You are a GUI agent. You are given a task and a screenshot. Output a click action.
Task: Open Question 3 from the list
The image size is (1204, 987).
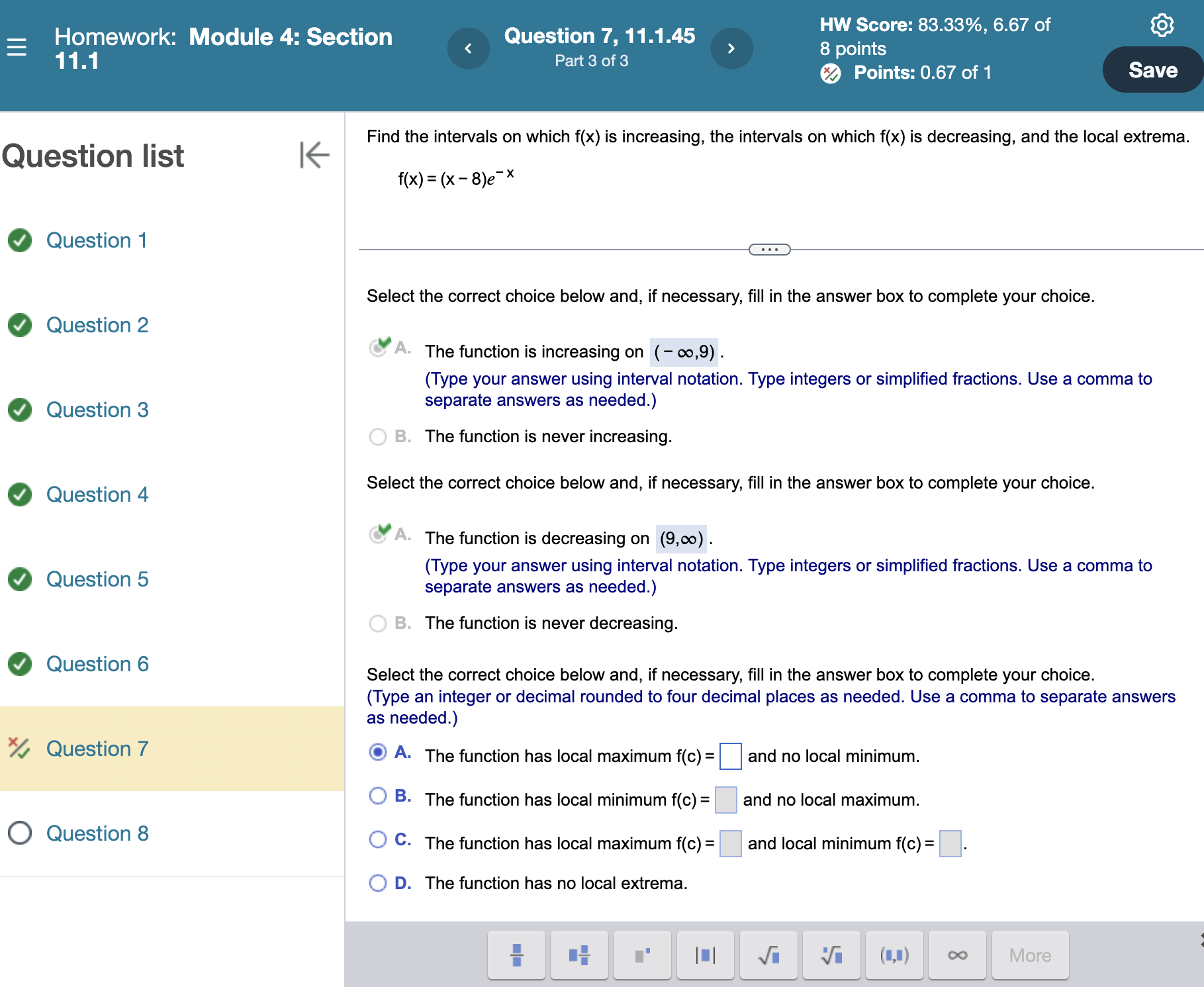pos(97,410)
